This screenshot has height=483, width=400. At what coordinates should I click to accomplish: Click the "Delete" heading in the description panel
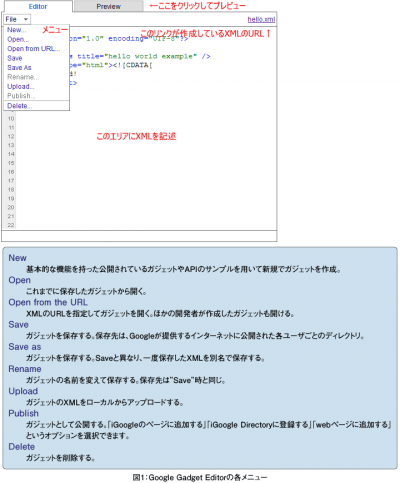(21, 447)
